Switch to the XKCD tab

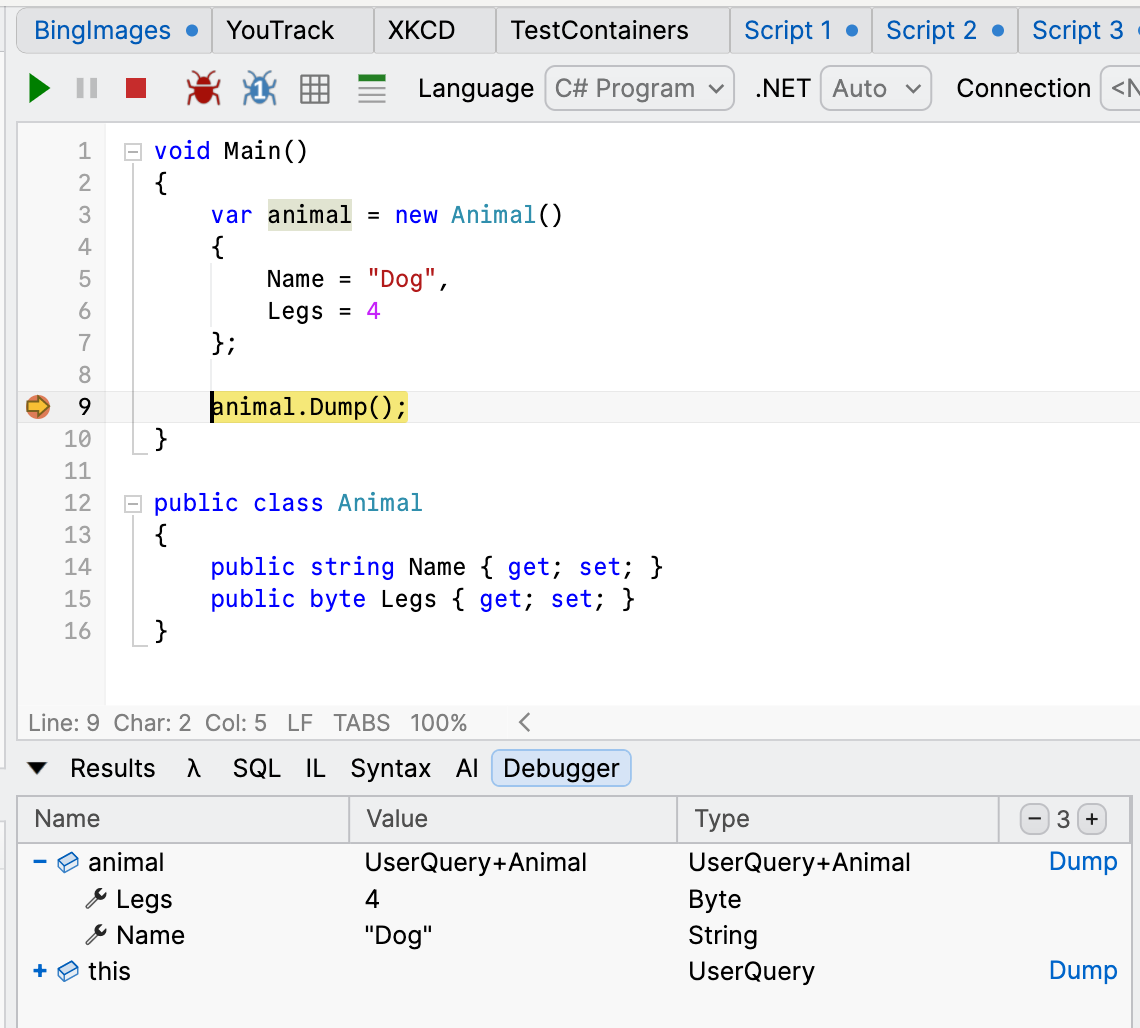point(435,31)
